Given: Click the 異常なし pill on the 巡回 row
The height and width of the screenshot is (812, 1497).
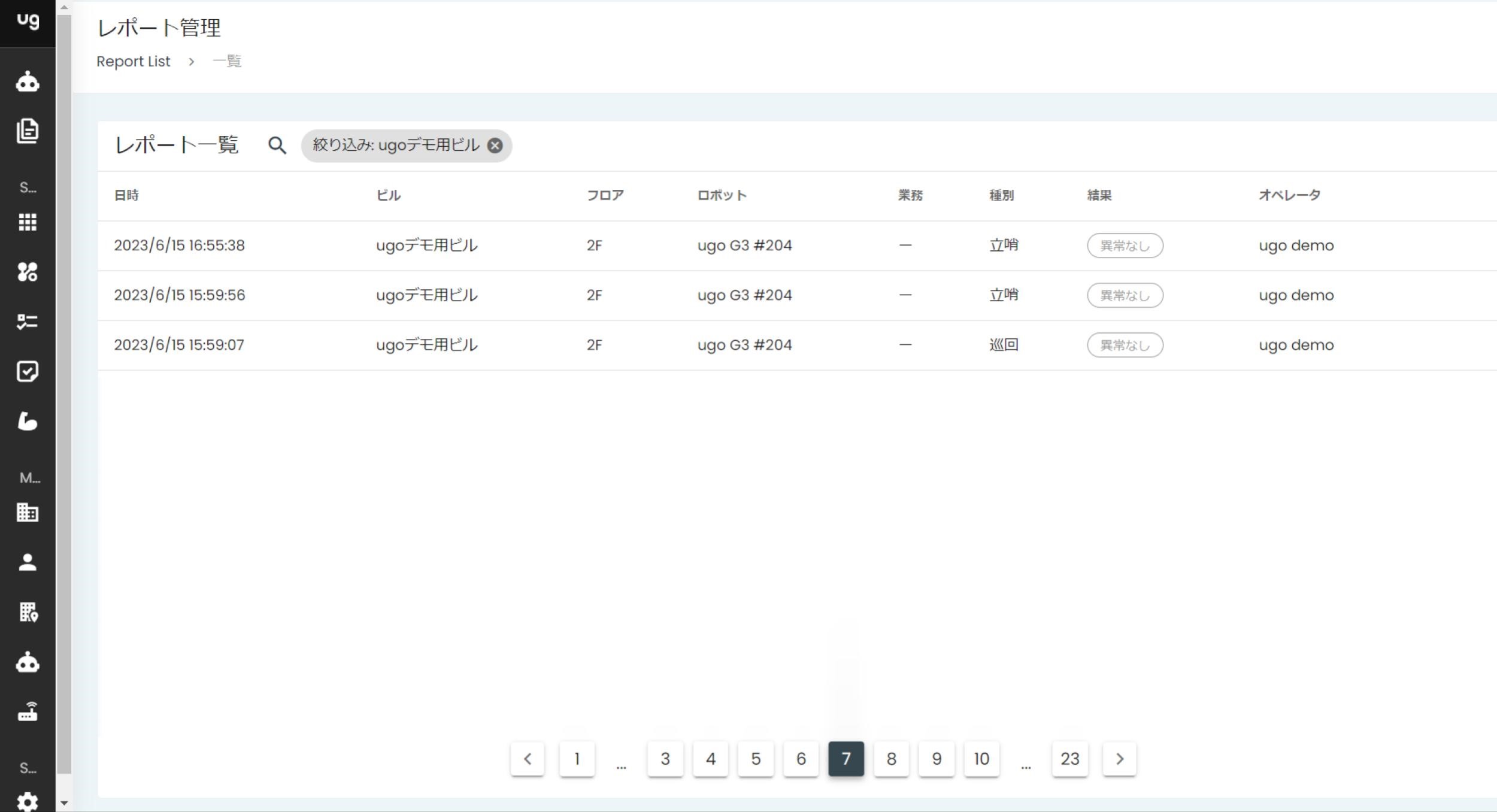Looking at the screenshot, I should pos(1125,345).
